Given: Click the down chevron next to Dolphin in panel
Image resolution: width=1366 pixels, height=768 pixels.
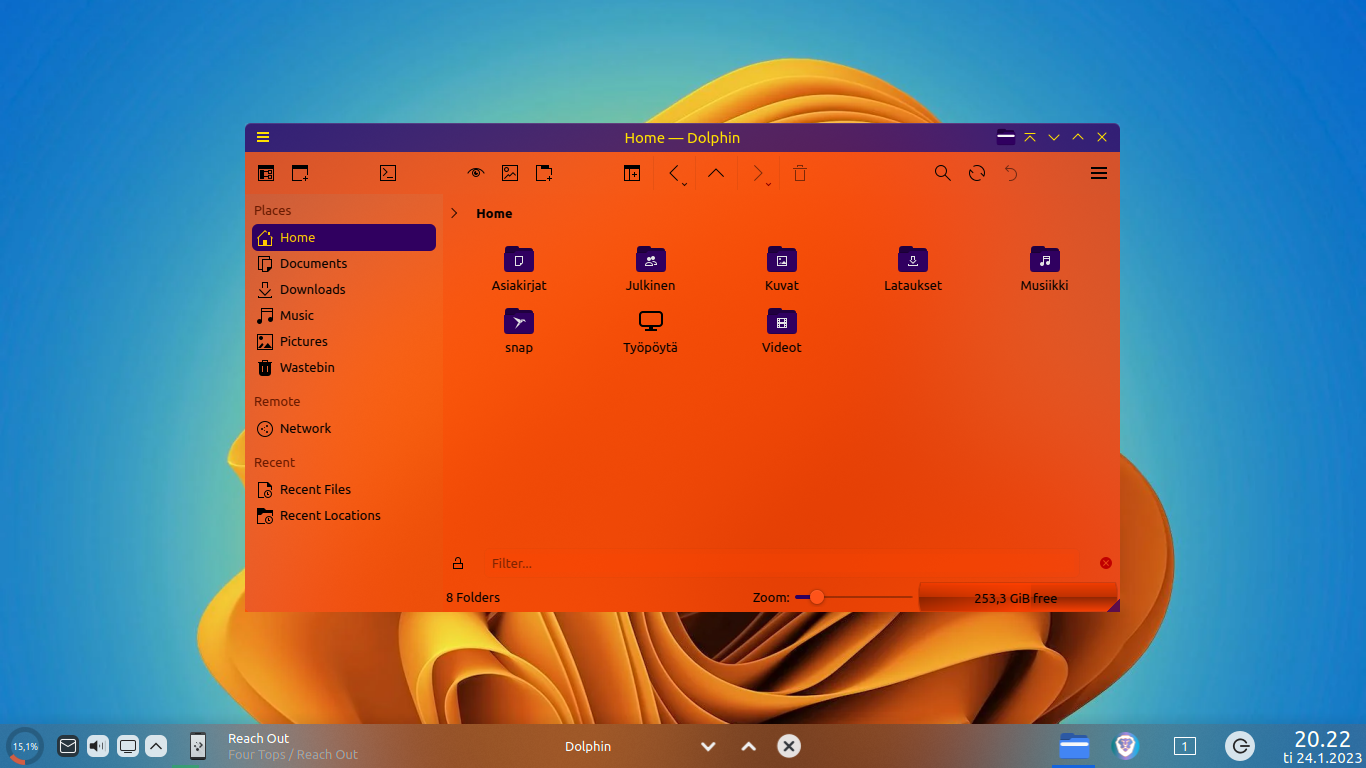Looking at the screenshot, I should pyautogui.click(x=709, y=746).
